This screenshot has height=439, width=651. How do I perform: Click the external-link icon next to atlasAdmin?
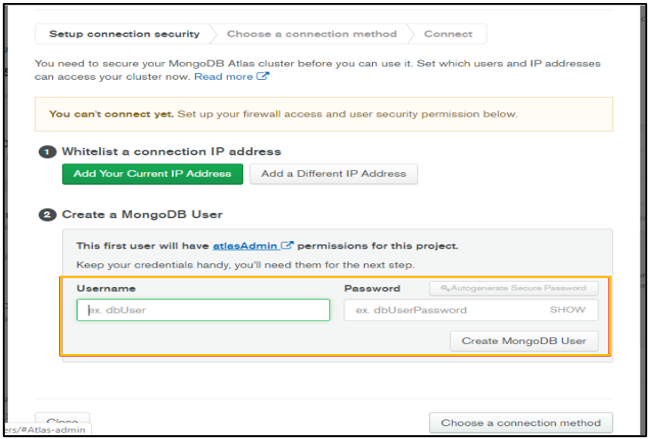pos(288,245)
